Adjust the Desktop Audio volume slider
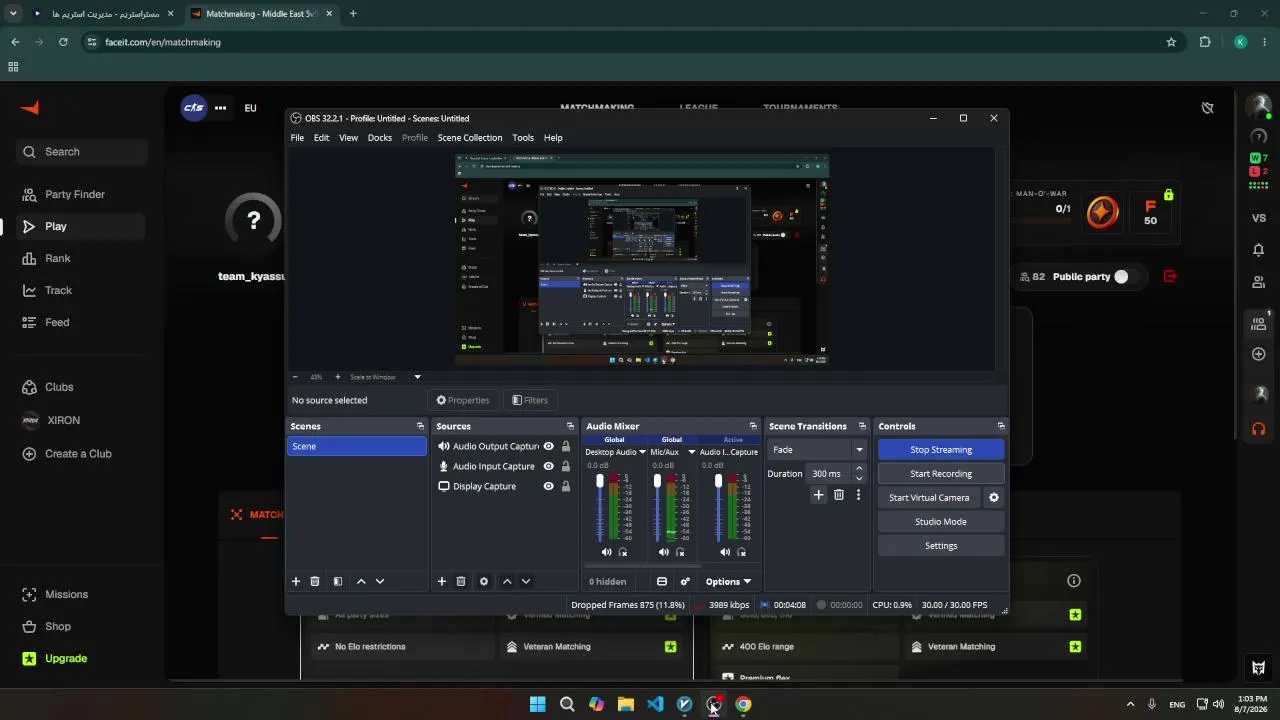The width and height of the screenshot is (1280, 720). pos(600,509)
